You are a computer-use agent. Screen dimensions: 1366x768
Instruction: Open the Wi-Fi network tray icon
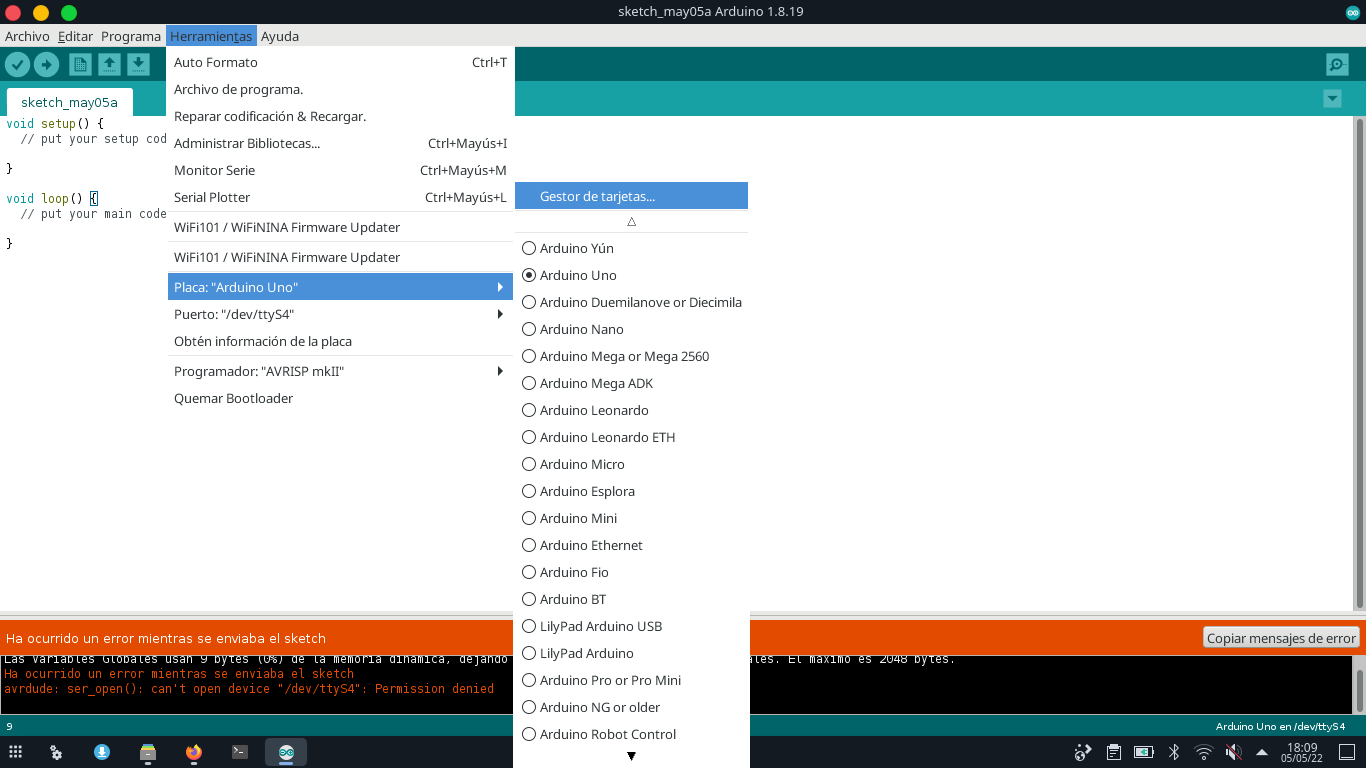click(x=1204, y=752)
